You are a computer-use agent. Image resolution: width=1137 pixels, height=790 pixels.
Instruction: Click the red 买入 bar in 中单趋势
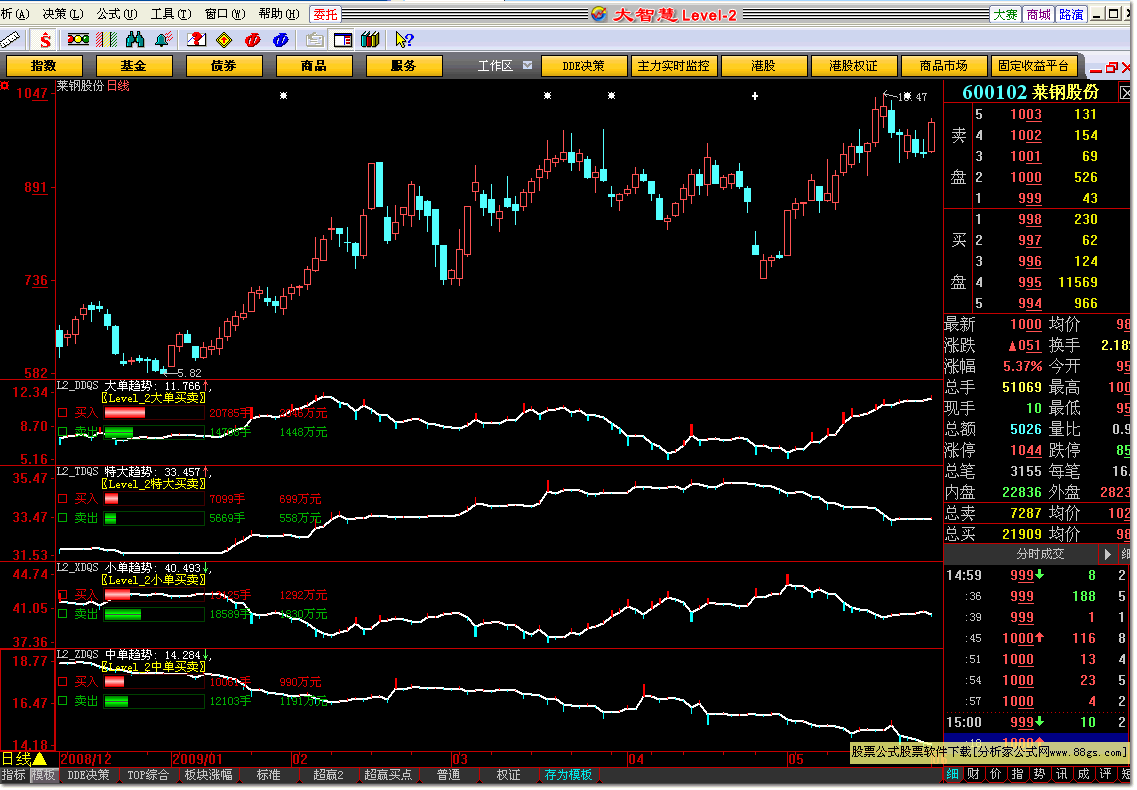point(115,682)
